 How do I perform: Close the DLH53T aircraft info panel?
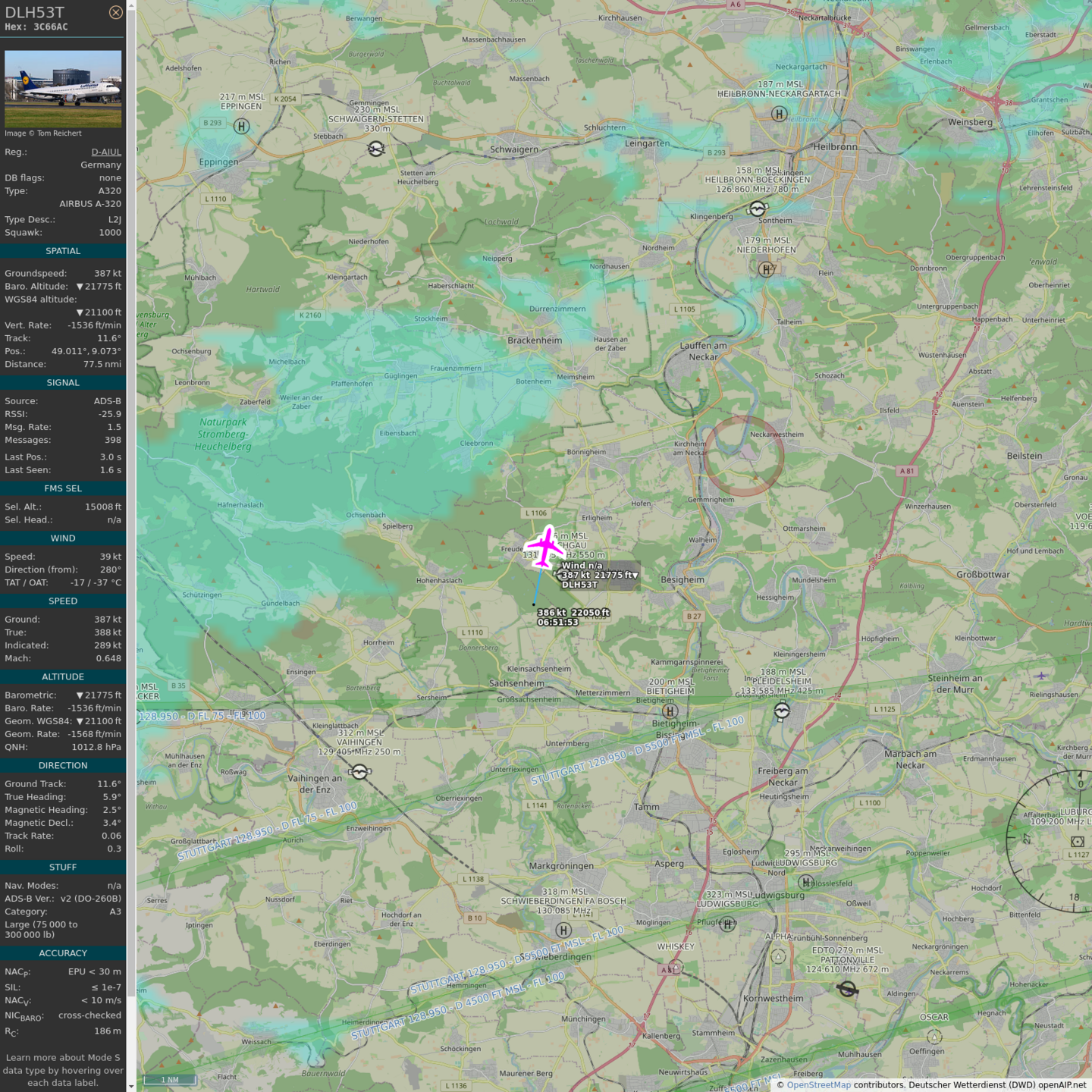(115, 12)
